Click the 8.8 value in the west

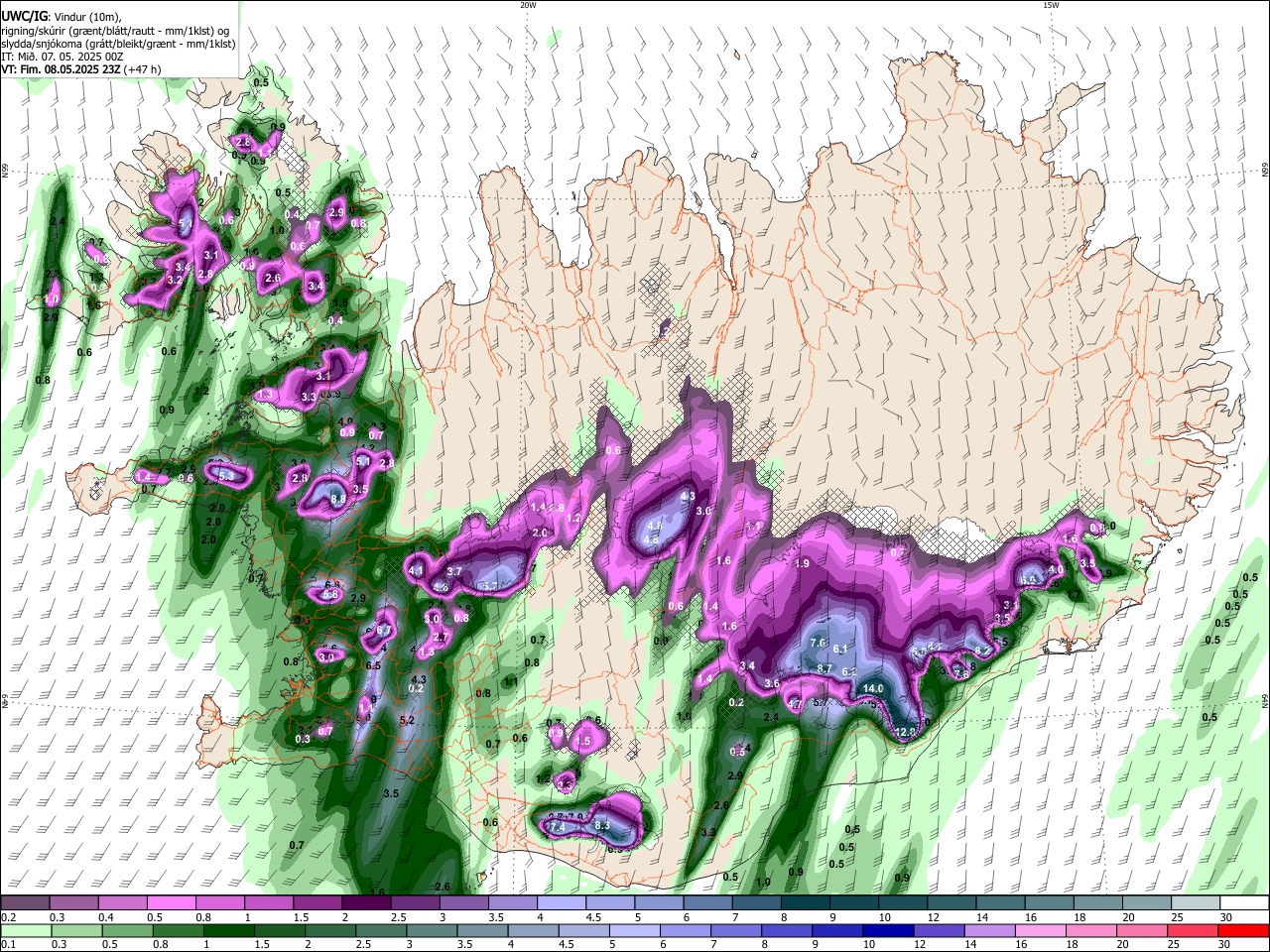pyautogui.click(x=337, y=500)
